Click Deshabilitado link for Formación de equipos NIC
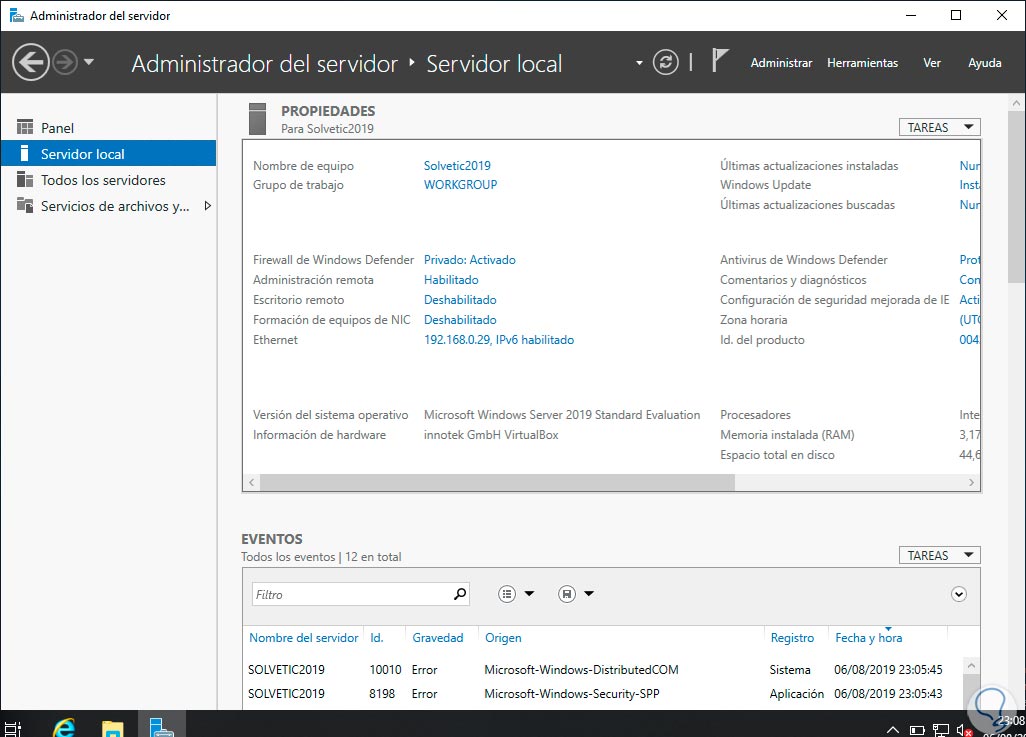Image resolution: width=1026 pixels, height=737 pixels. coord(460,319)
